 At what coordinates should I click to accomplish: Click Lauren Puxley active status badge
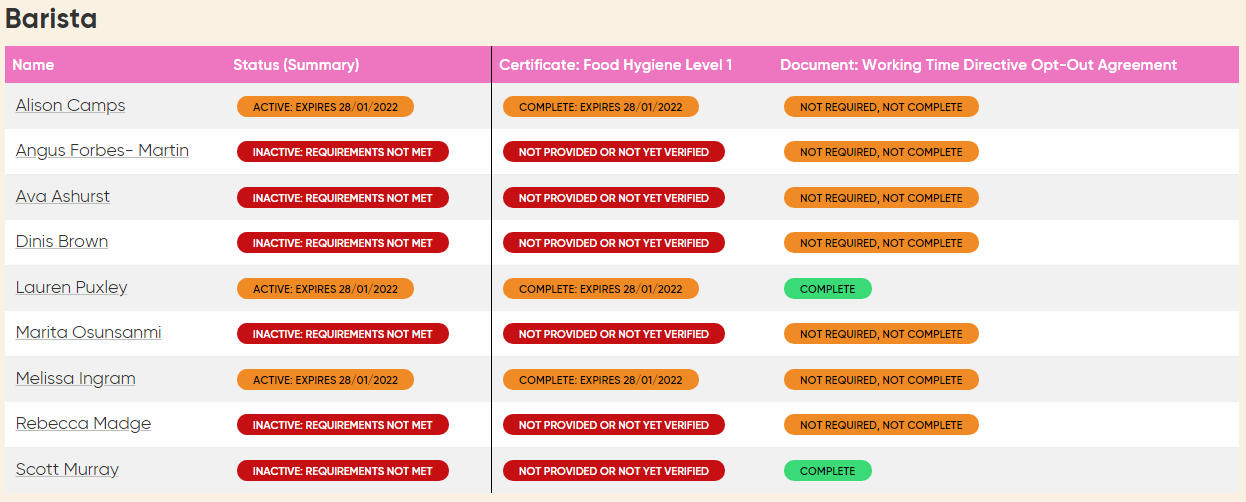click(325, 289)
